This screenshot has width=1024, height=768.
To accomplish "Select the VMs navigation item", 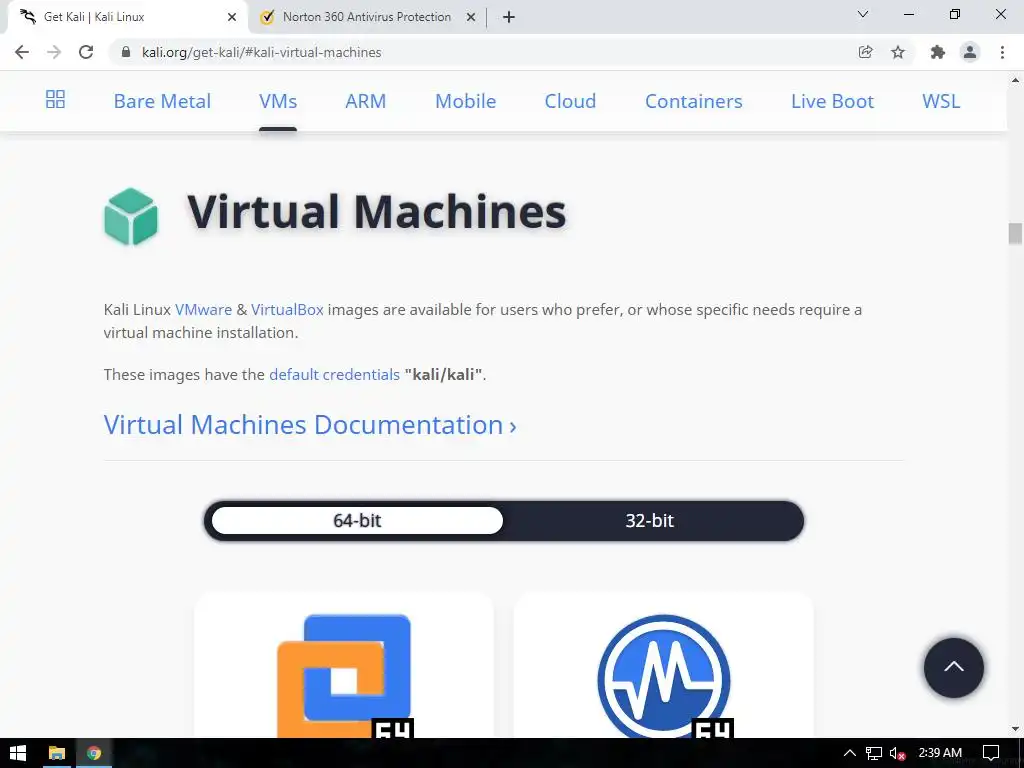I will tap(278, 101).
